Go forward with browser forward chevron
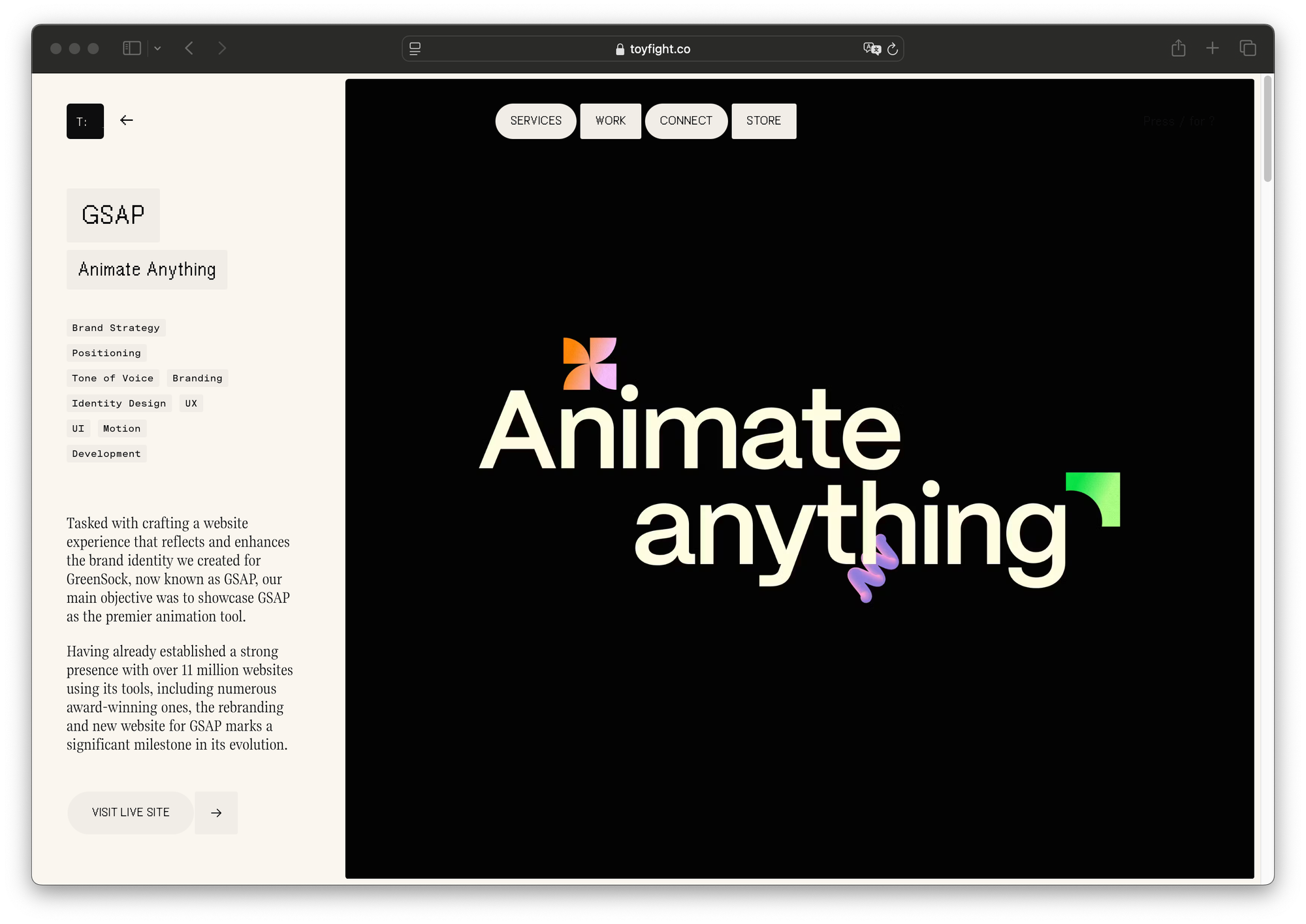The height and width of the screenshot is (924, 1306). pos(222,48)
